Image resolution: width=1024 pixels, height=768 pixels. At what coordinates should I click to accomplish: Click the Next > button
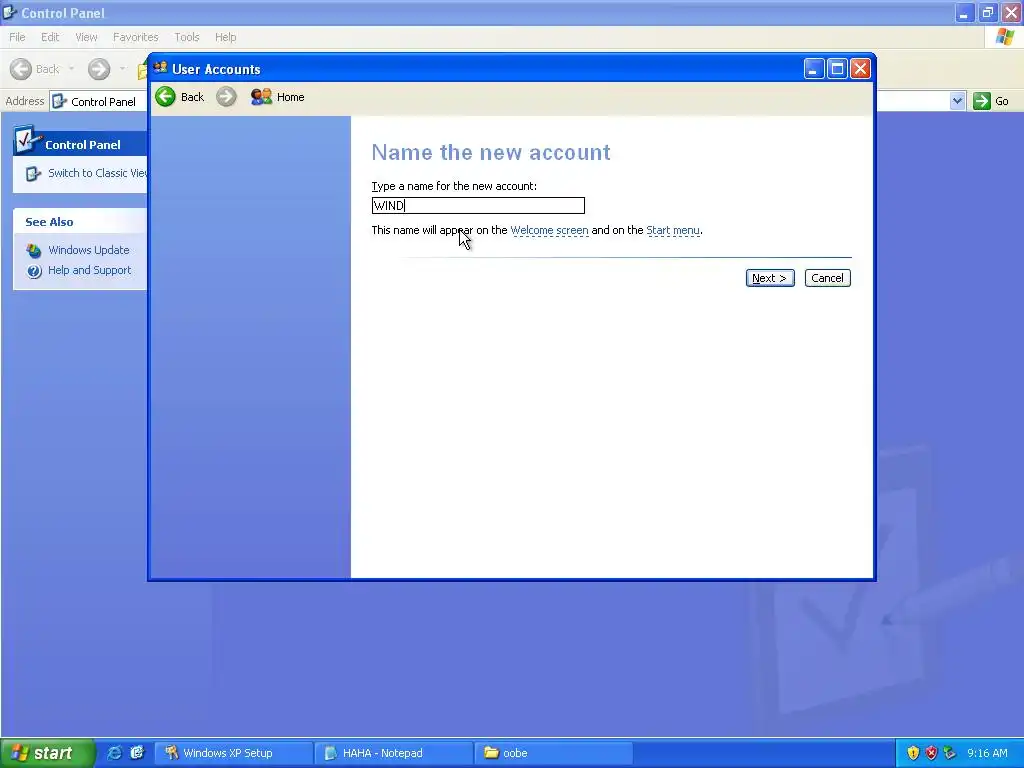coord(770,278)
